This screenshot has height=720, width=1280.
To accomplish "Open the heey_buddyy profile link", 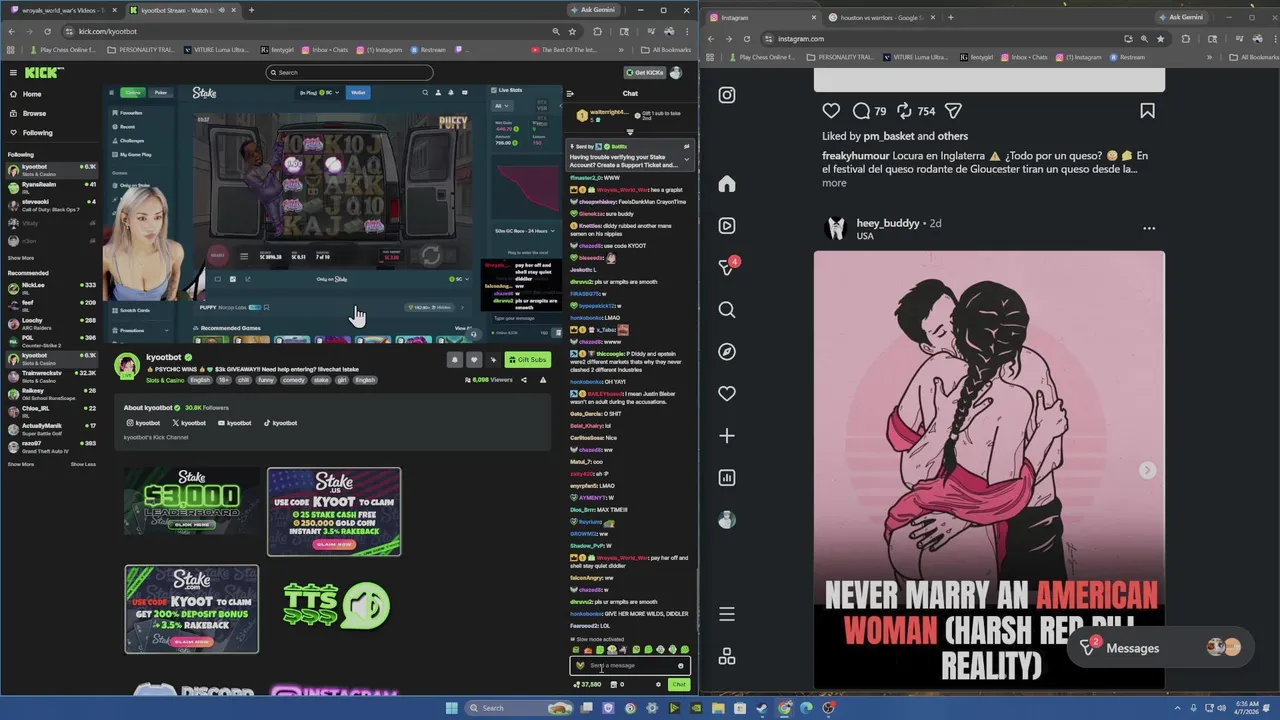I will tap(887, 223).
